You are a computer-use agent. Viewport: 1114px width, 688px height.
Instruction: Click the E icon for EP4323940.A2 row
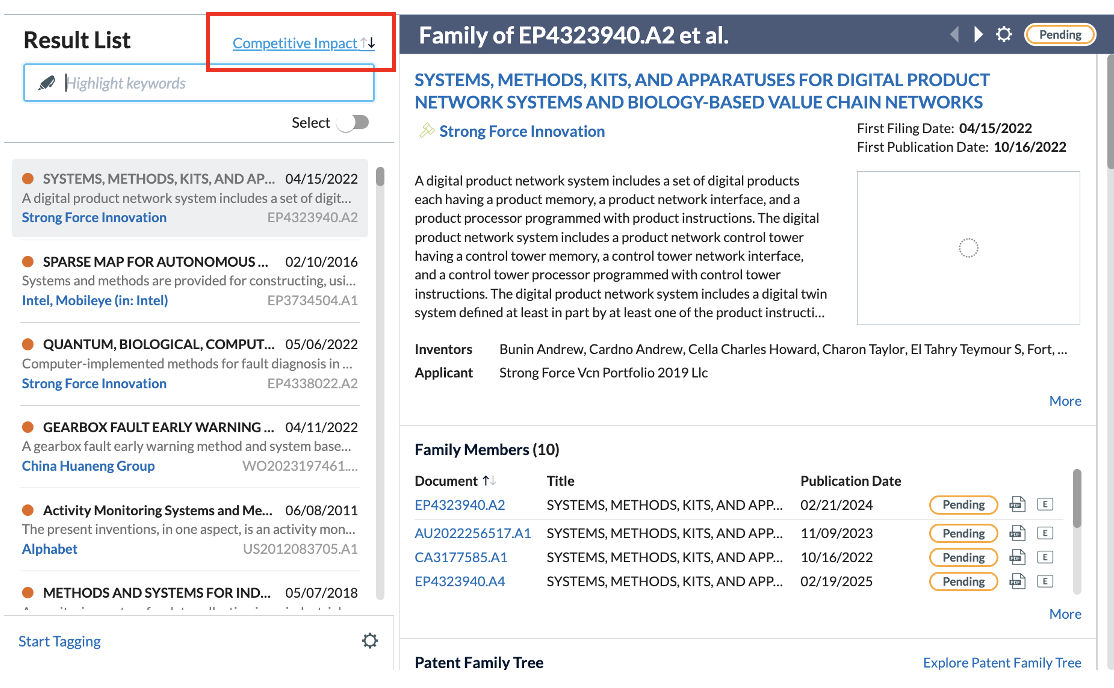[x=1044, y=505]
